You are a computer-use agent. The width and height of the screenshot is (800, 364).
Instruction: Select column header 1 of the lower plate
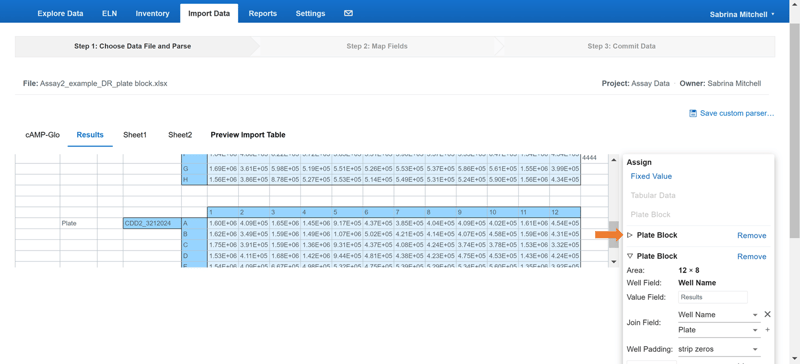(x=223, y=212)
